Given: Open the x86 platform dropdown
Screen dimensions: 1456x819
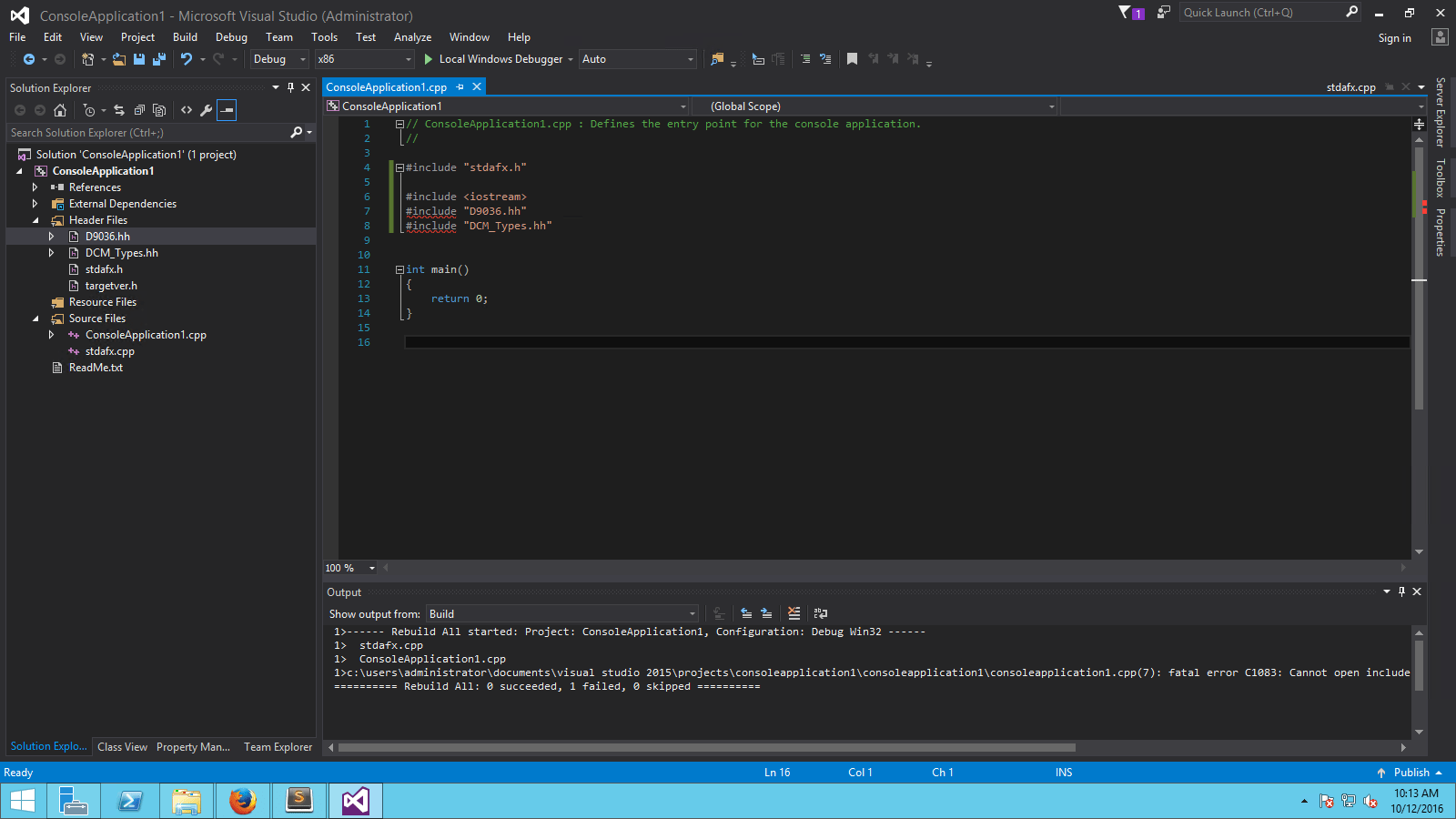Looking at the screenshot, I should (x=365, y=59).
